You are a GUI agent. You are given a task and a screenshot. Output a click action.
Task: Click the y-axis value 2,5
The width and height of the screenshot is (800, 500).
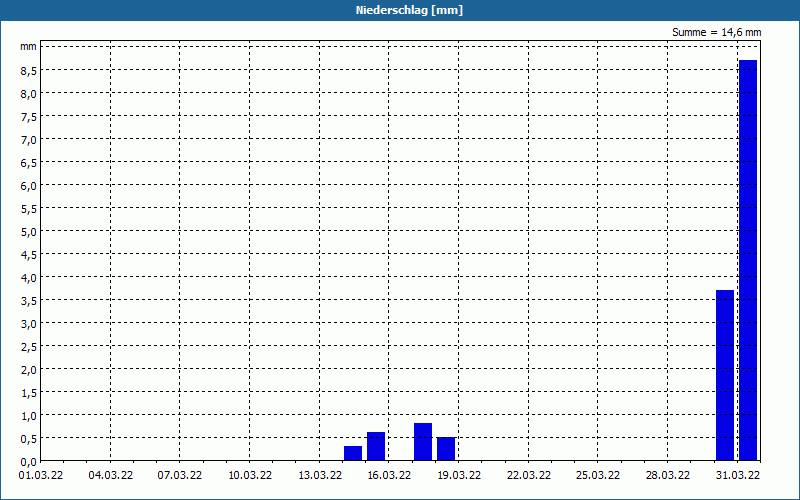tap(29, 347)
